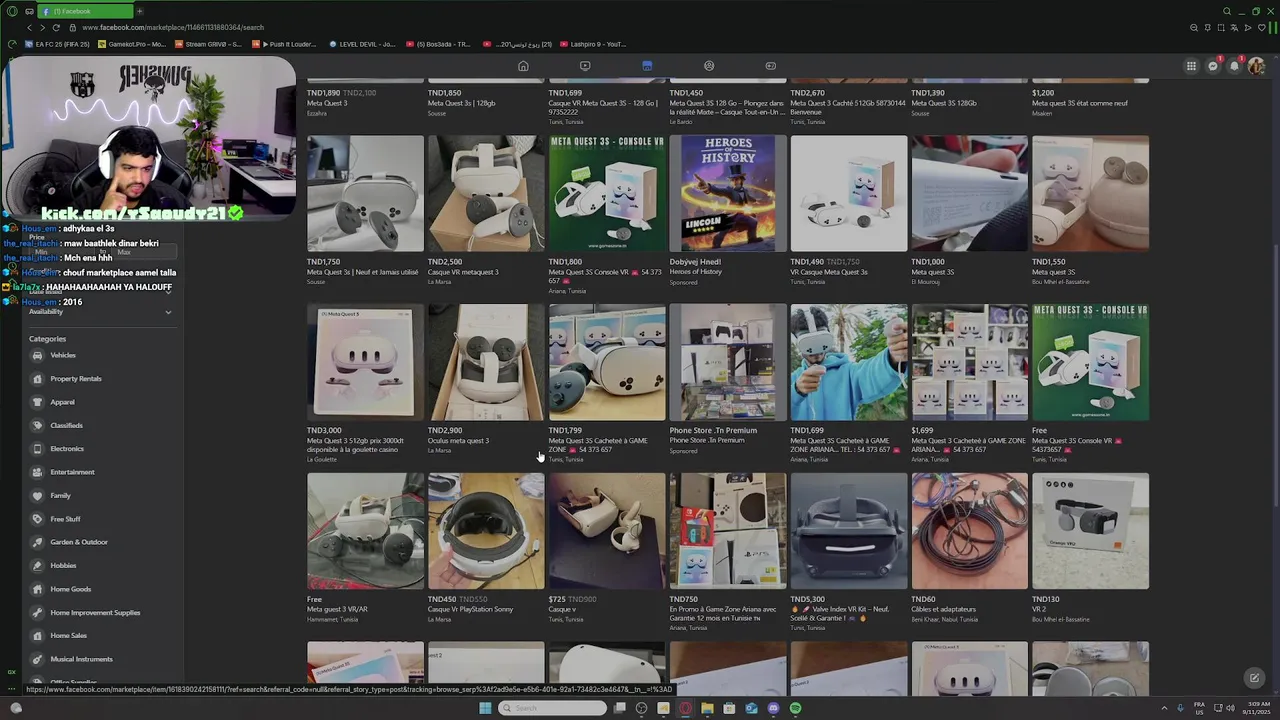
Task: Open the TND750 En Promo Game Zone photo
Action: click(728, 531)
